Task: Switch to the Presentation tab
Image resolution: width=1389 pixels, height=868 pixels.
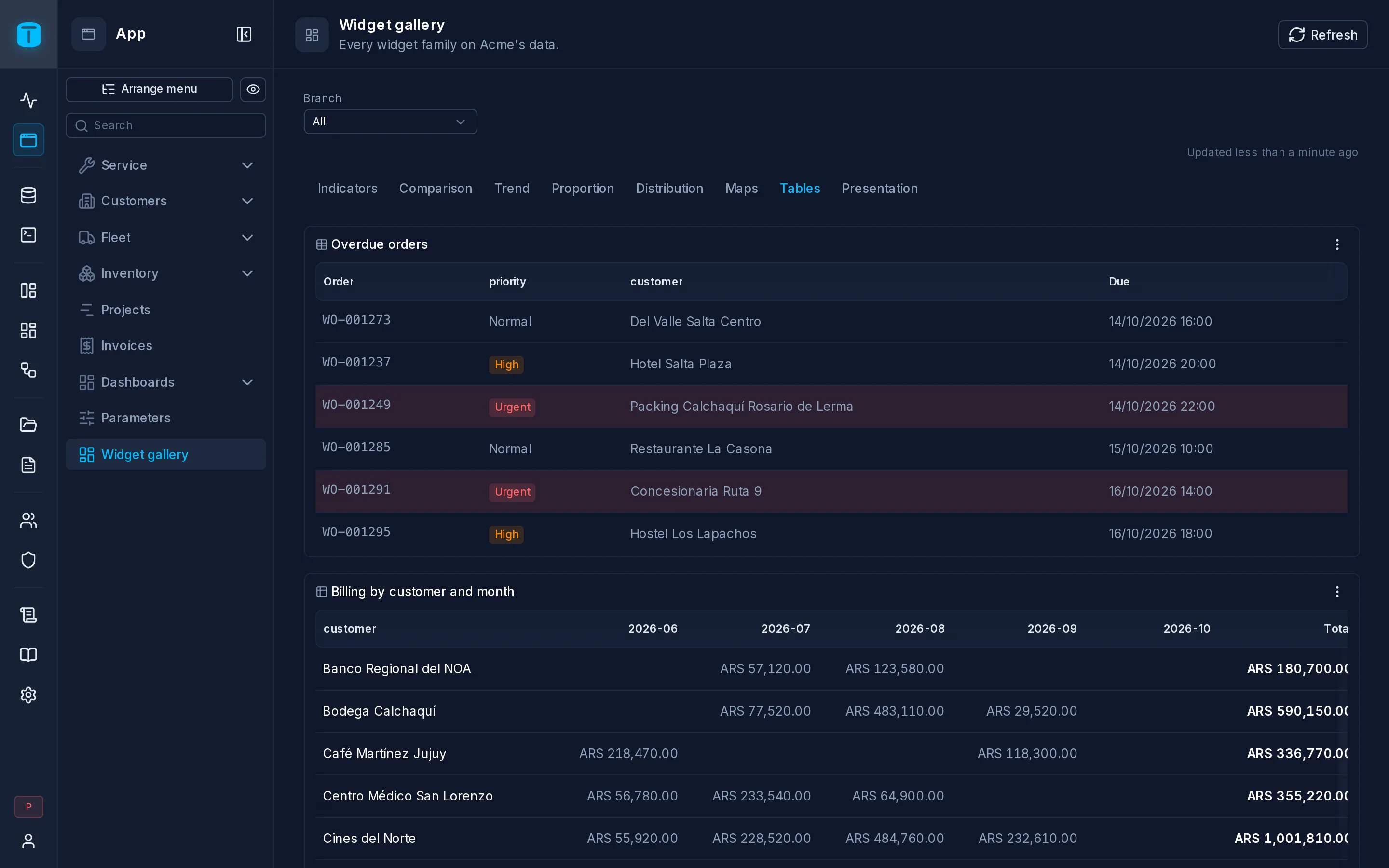Action: click(879, 188)
